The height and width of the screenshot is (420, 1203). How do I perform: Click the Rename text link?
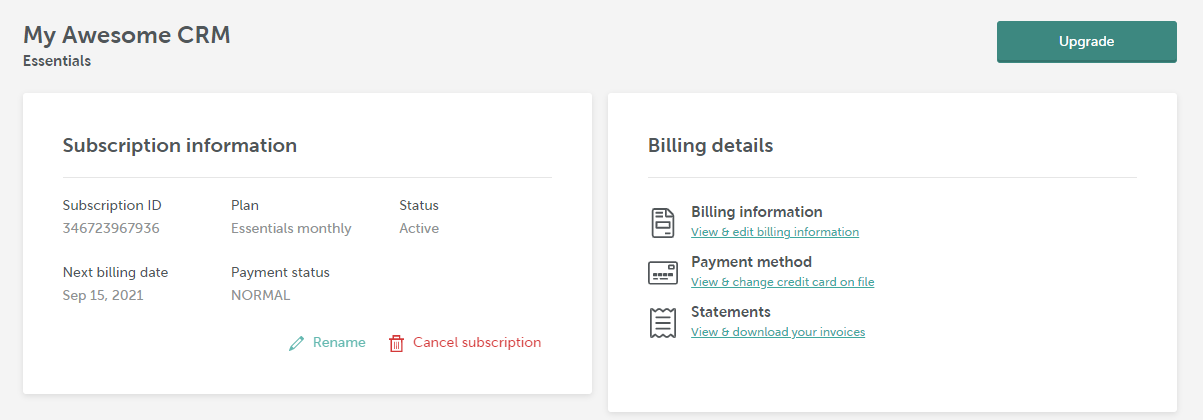pos(339,342)
